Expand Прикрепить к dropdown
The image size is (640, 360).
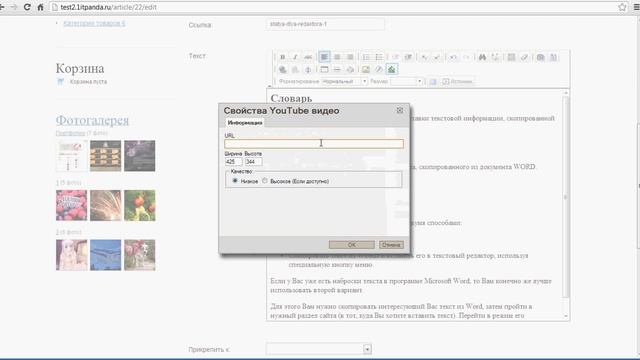(x=367, y=349)
